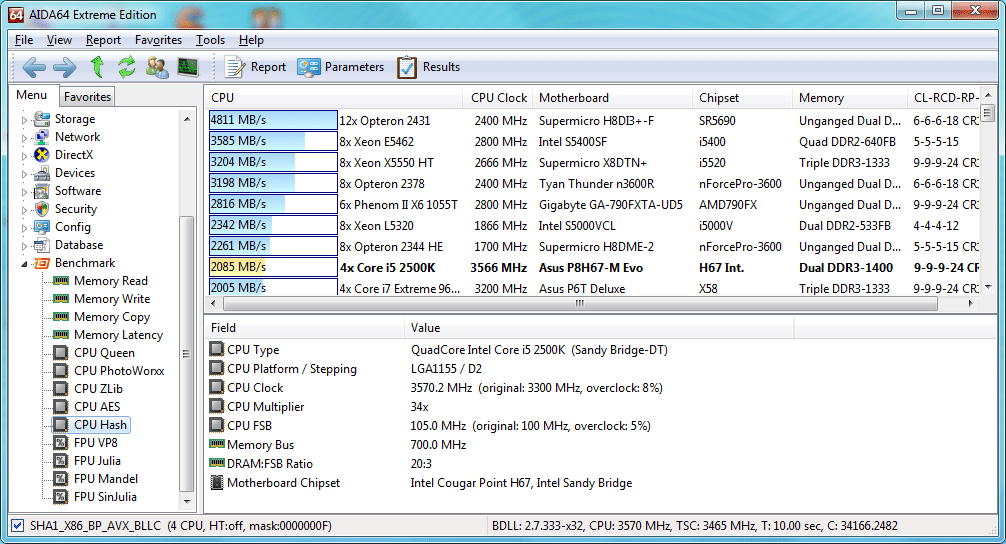Open benchmark Parameters
The width and height of the screenshot is (1006, 544).
pos(341,67)
